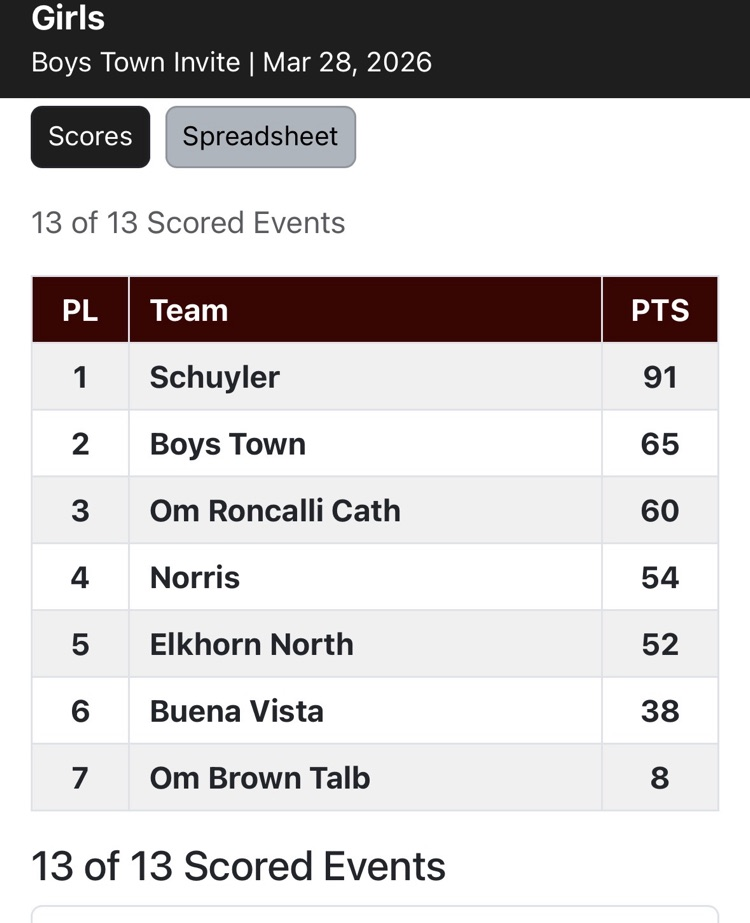Click the Boys Town Invite meet title
Viewport: 750px width, 923px height.
pyautogui.click(x=136, y=62)
